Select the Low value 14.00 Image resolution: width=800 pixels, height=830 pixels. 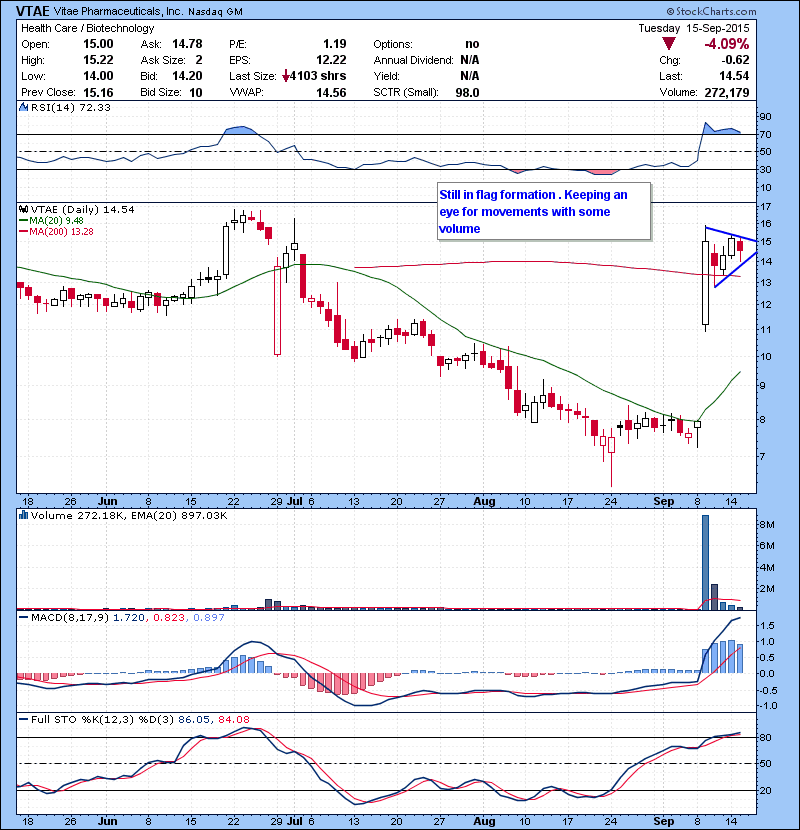[98, 76]
